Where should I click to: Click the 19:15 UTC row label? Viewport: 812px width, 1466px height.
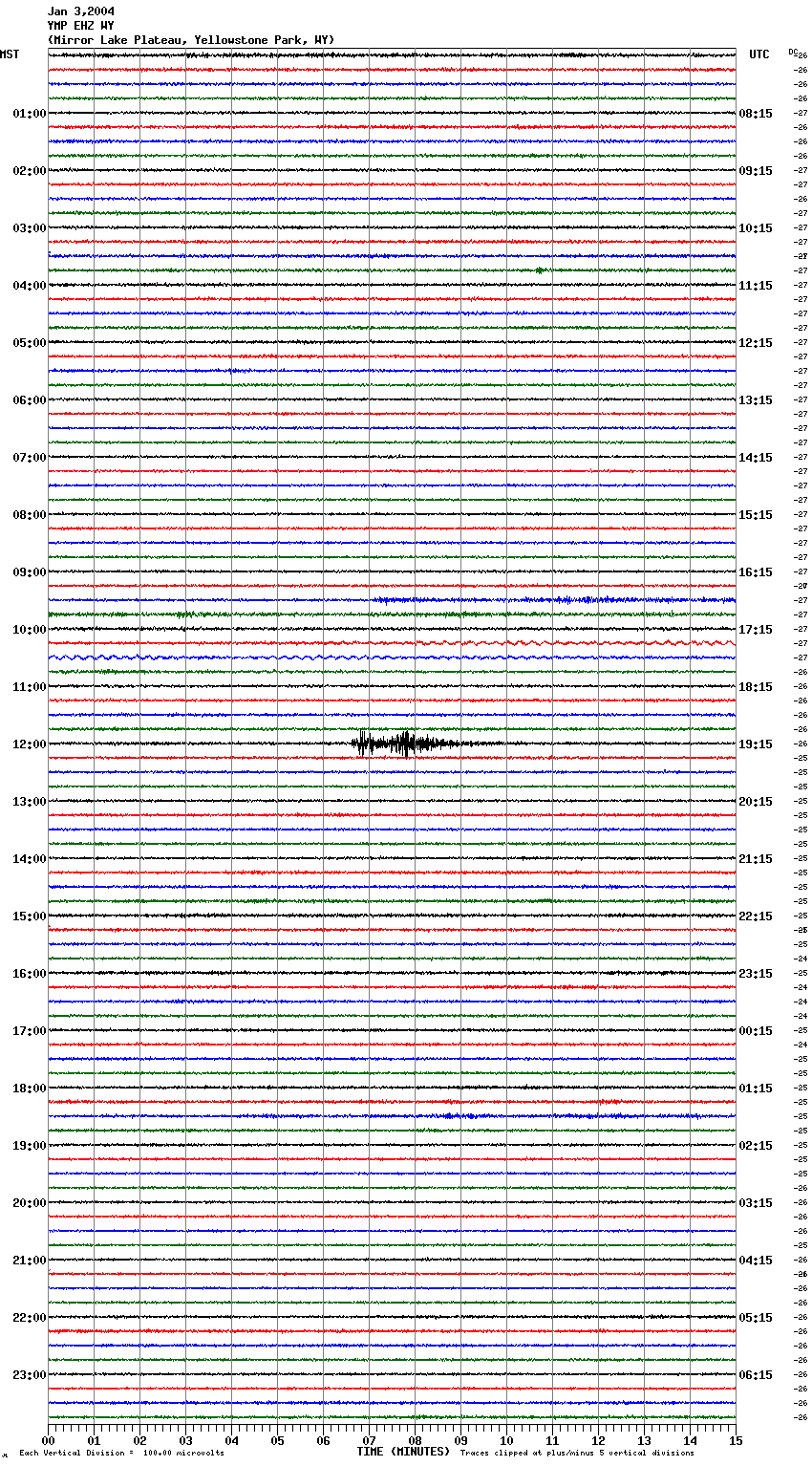pos(756,744)
